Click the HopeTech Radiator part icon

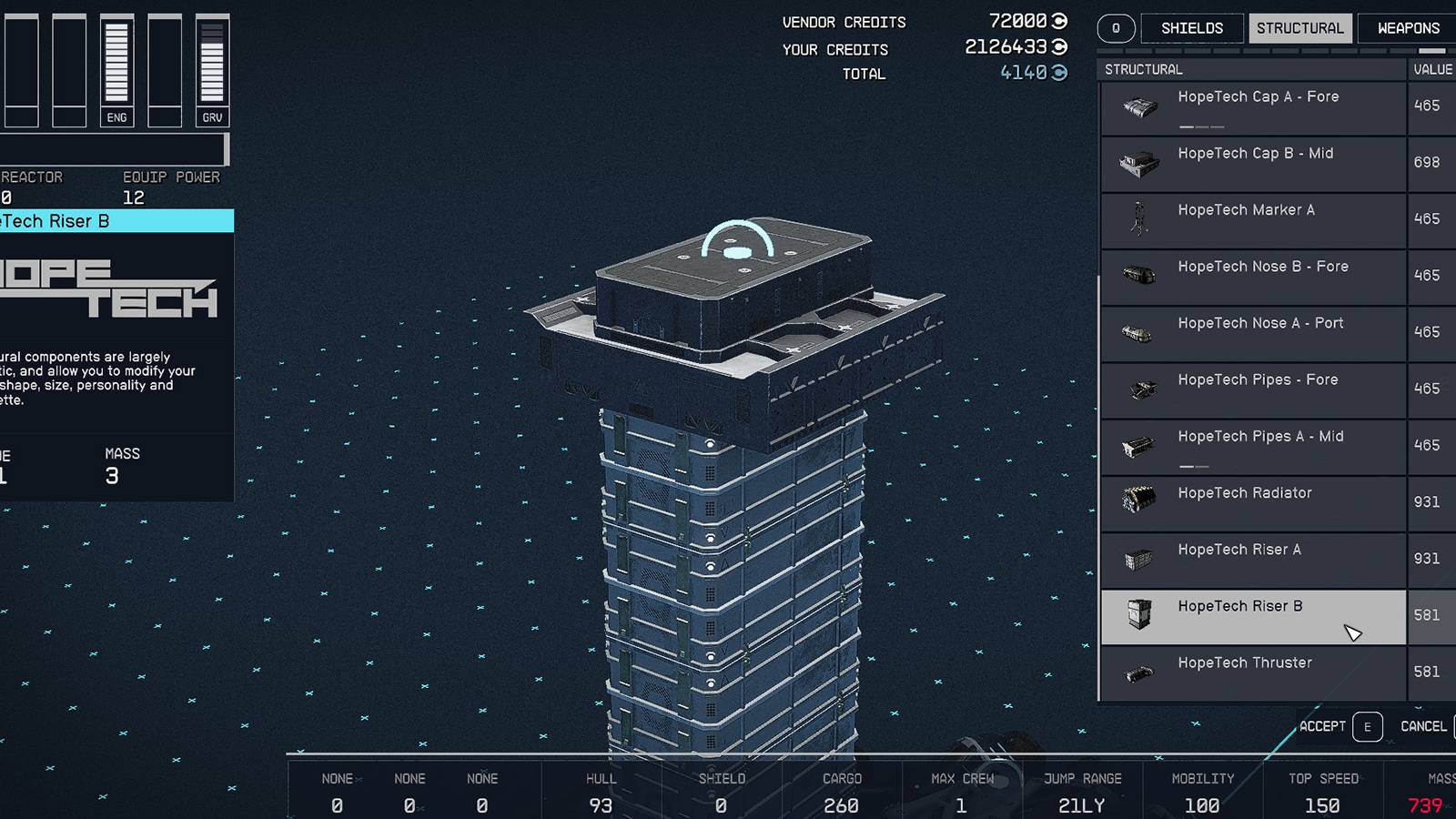coord(1139,500)
